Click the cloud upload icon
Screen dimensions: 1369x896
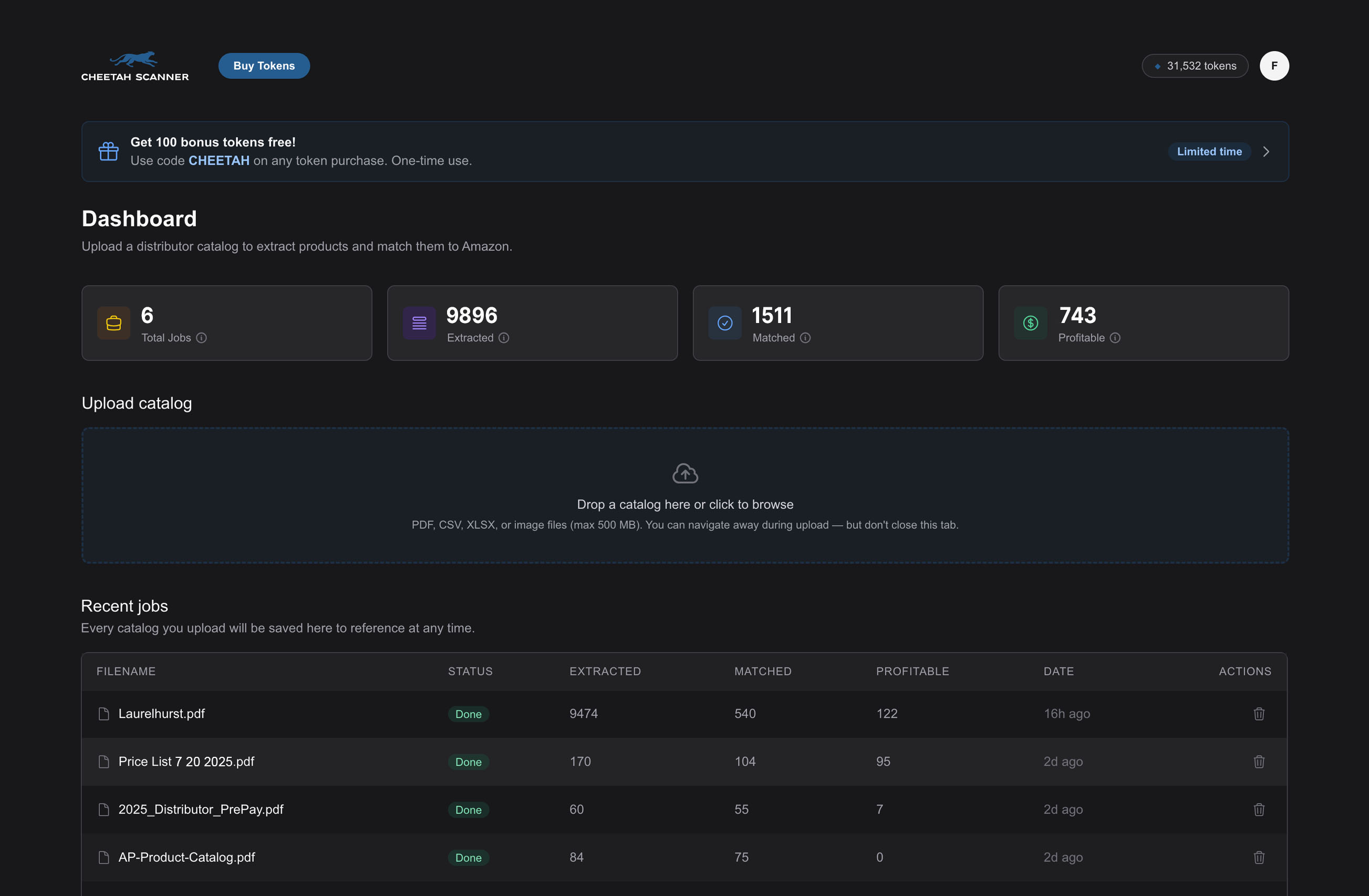click(685, 473)
